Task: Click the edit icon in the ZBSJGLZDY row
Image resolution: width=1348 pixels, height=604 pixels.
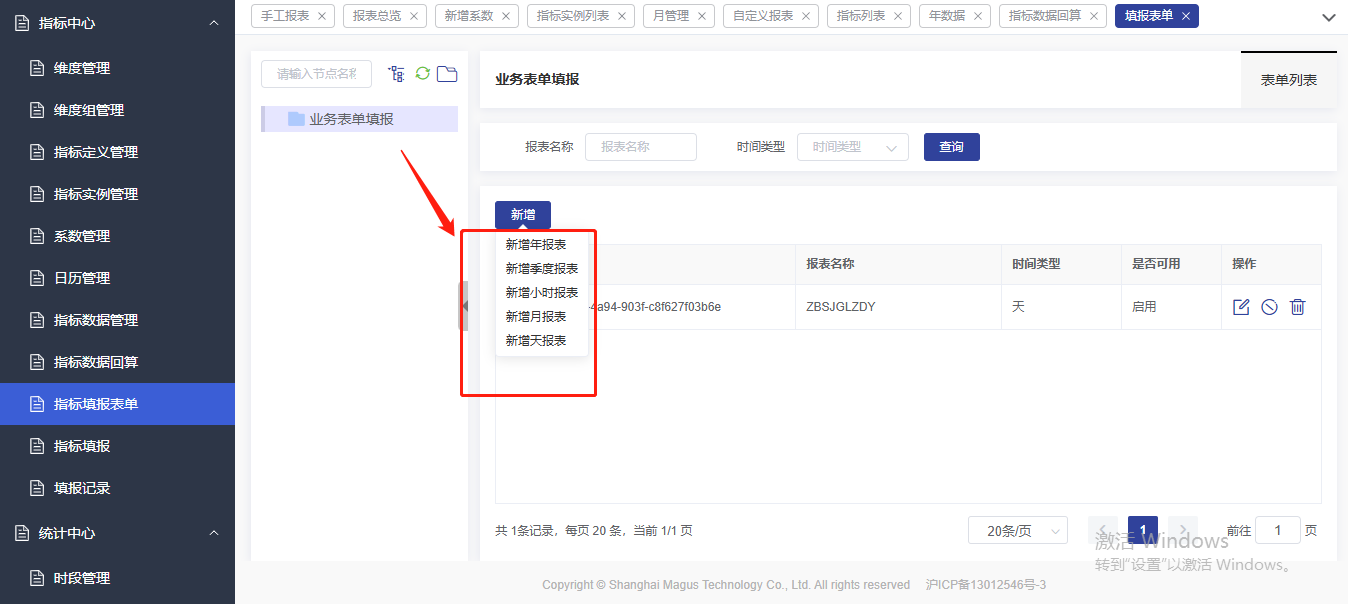Action: coord(1241,307)
